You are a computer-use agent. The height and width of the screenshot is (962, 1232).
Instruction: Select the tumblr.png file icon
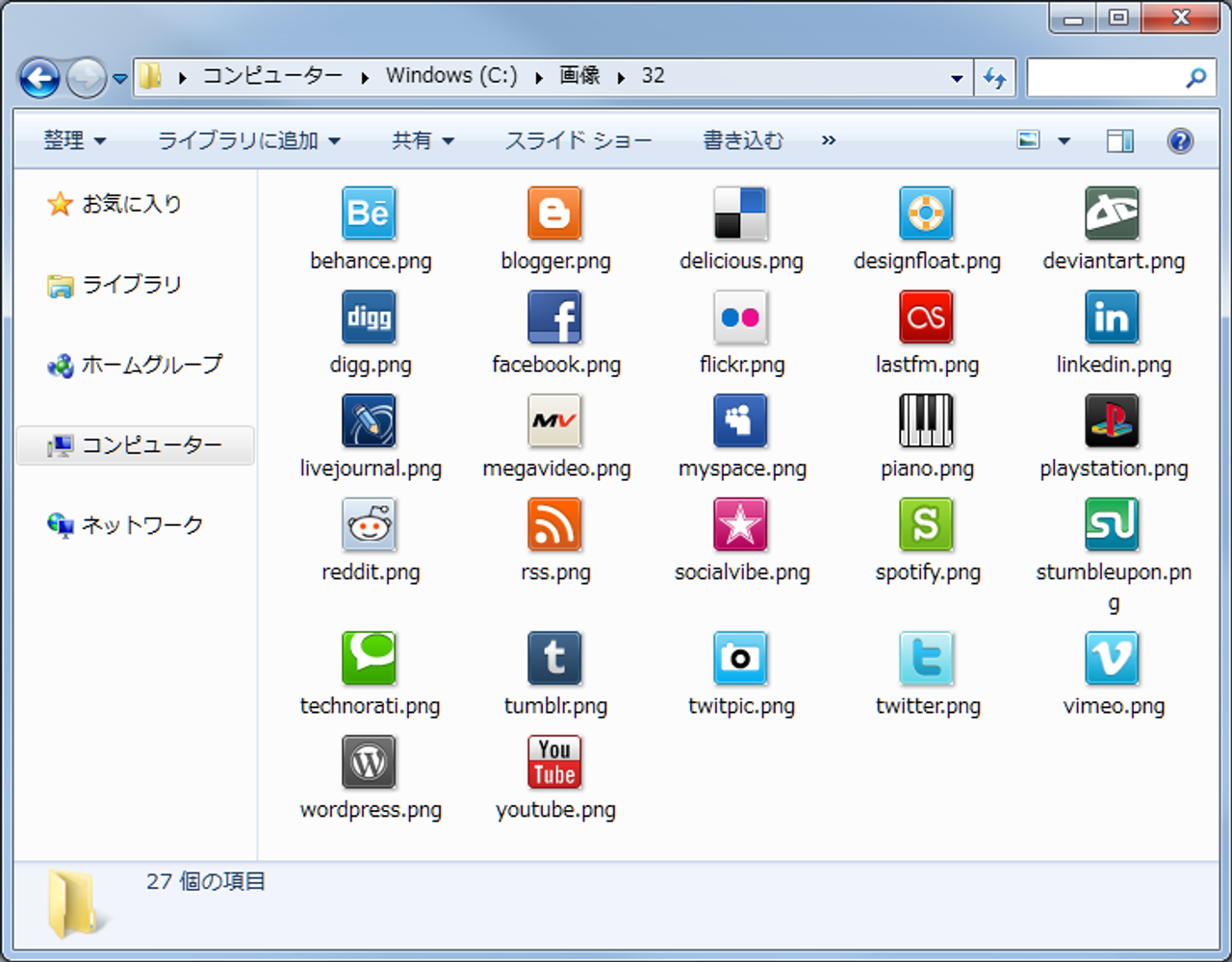click(x=554, y=658)
